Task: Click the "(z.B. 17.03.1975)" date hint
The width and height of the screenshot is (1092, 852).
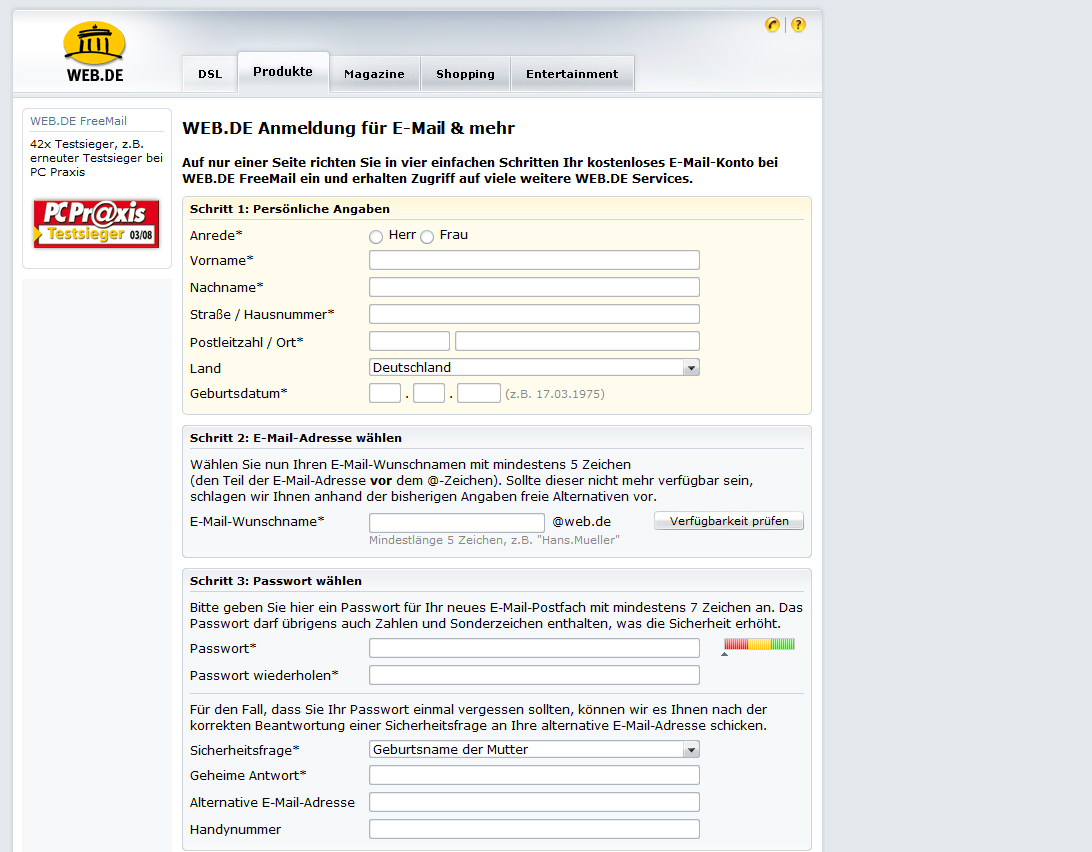Action: (x=555, y=394)
